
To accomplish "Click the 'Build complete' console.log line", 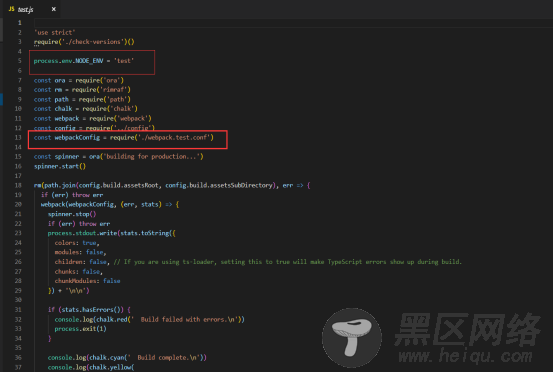I will tap(127, 358).
